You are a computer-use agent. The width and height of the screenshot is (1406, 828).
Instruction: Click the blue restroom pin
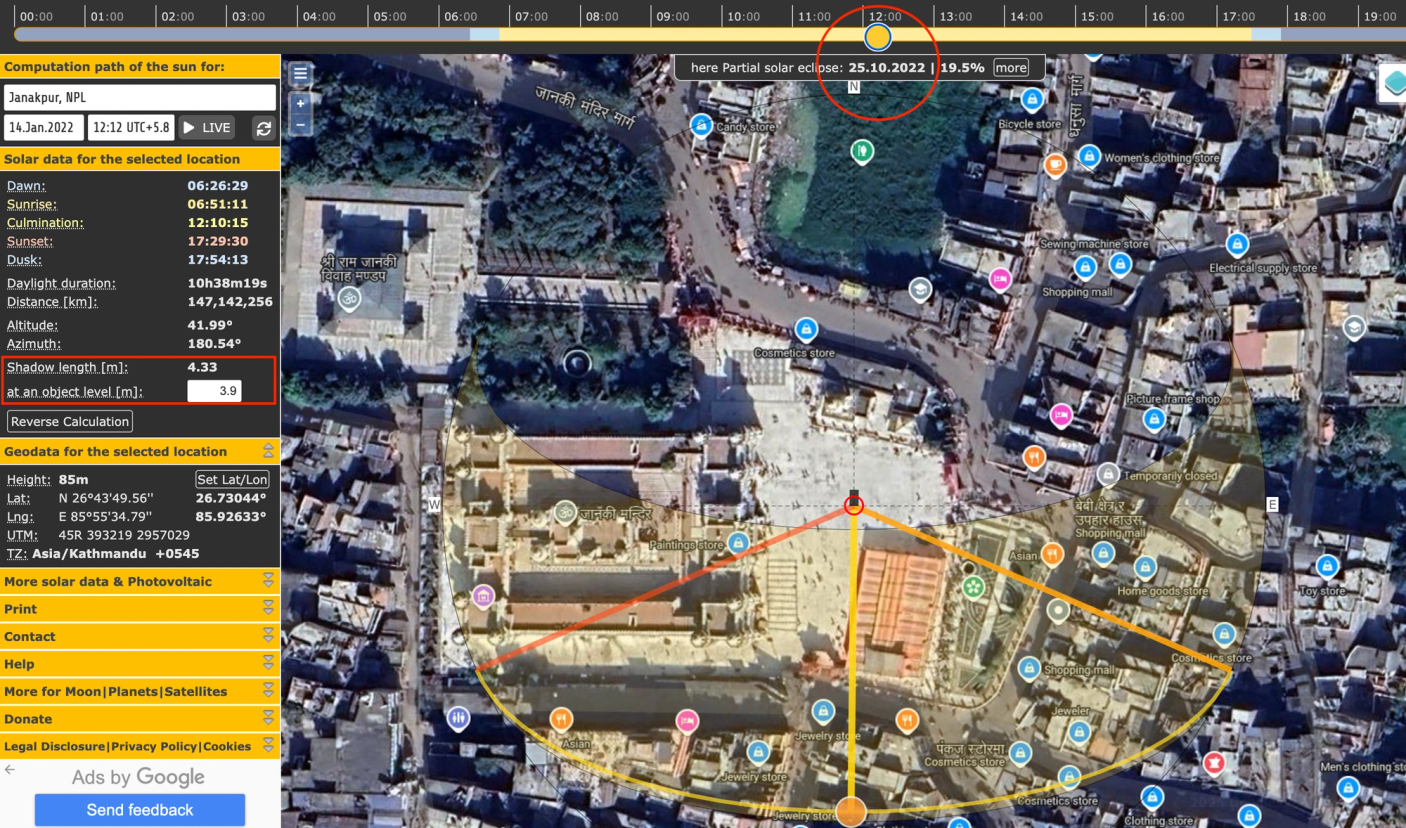point(458,717)
